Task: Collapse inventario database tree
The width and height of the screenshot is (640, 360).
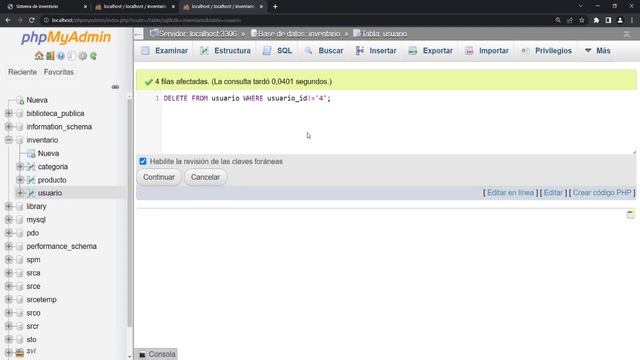Action: 9,140
